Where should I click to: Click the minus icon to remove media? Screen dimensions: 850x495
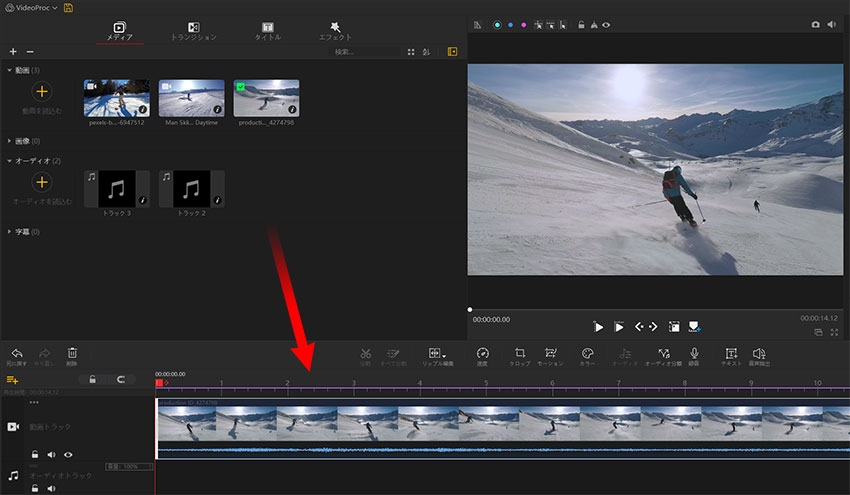[x=30, y=52]
